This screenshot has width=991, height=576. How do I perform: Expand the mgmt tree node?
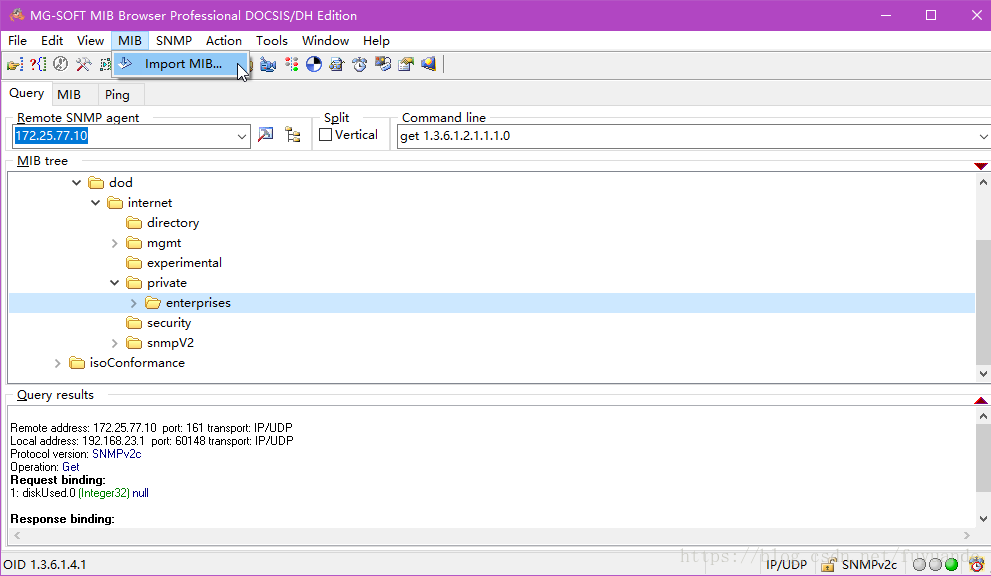[114, 243]
